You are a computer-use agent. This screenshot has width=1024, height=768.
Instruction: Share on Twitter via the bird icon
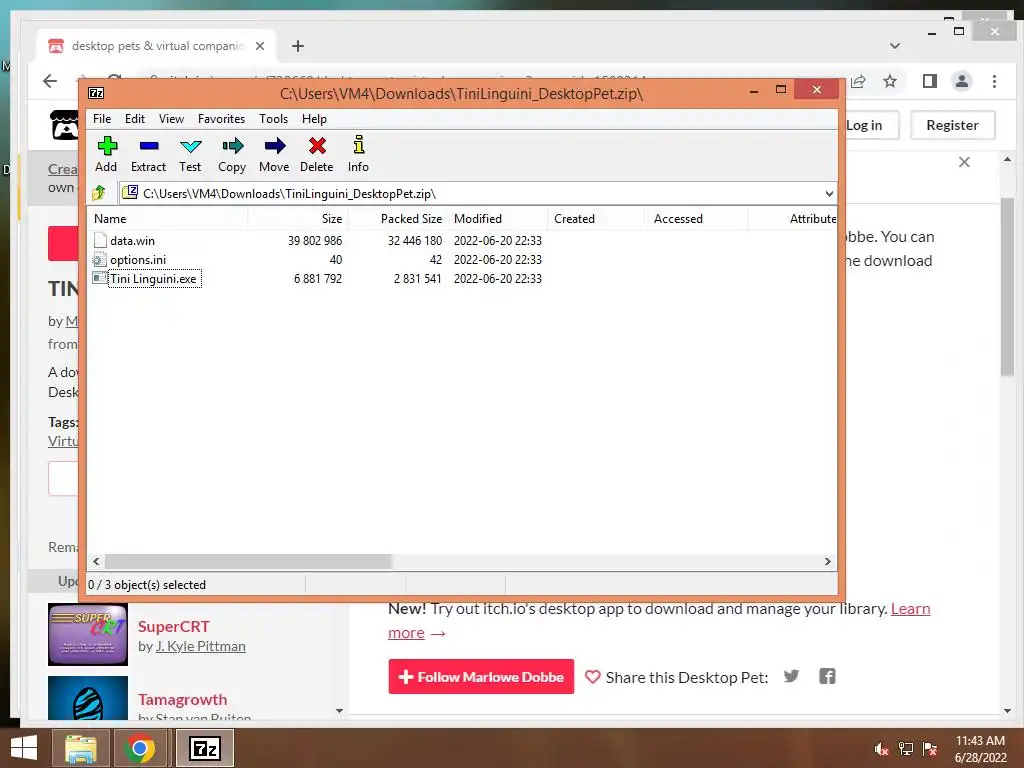792,676
